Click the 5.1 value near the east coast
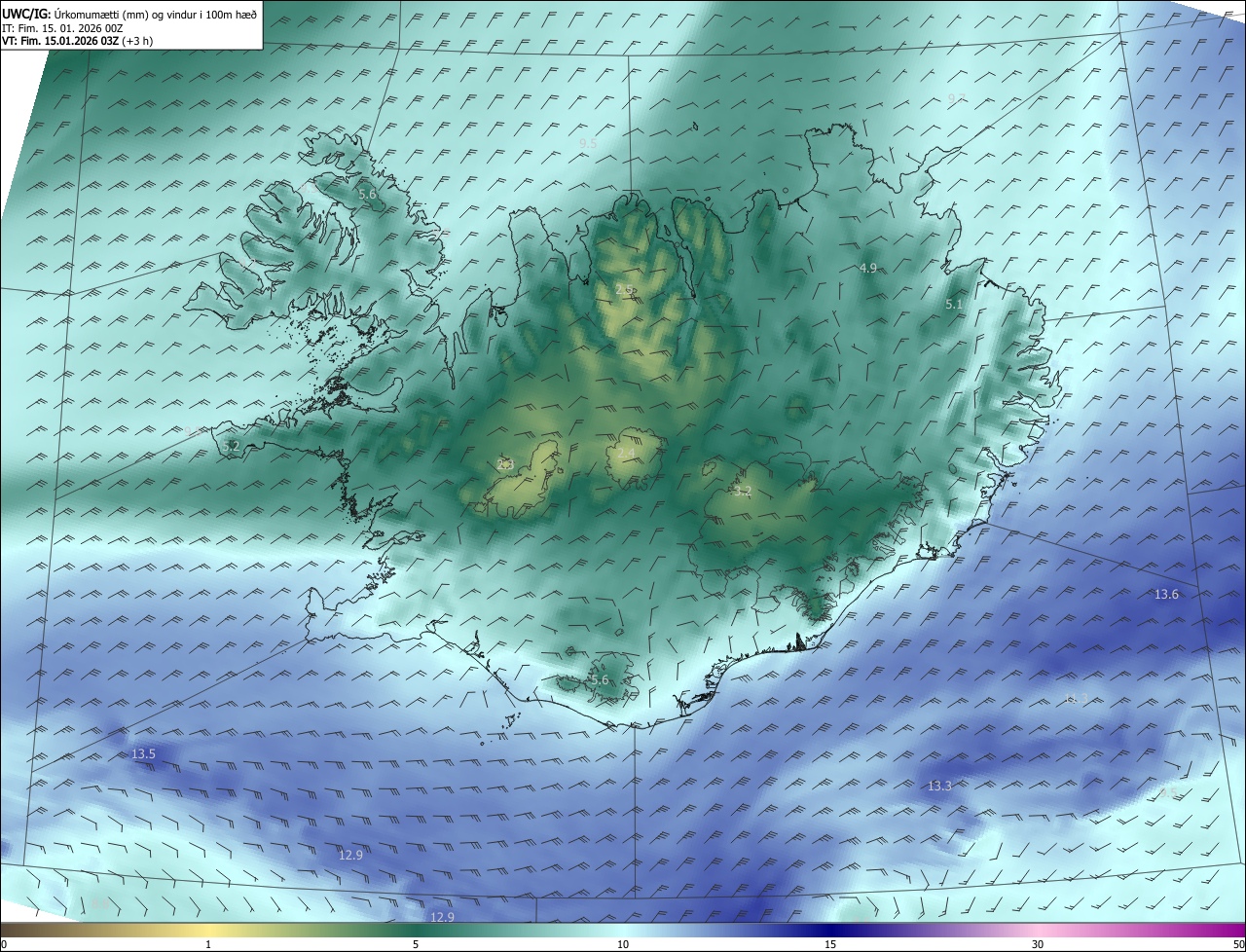Viewport: 1246px width, 952px height. pyautogui.click(x=954, y=305)
